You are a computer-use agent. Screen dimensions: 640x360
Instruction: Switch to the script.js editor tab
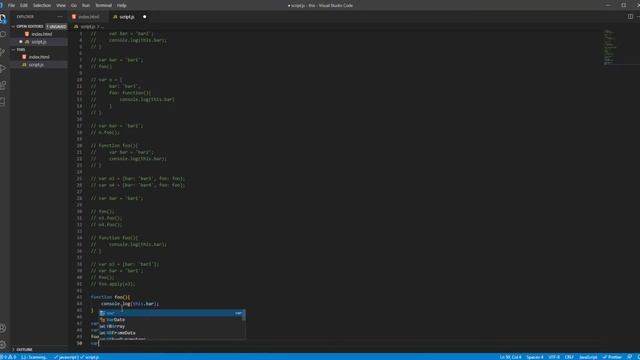pos(130,17)
